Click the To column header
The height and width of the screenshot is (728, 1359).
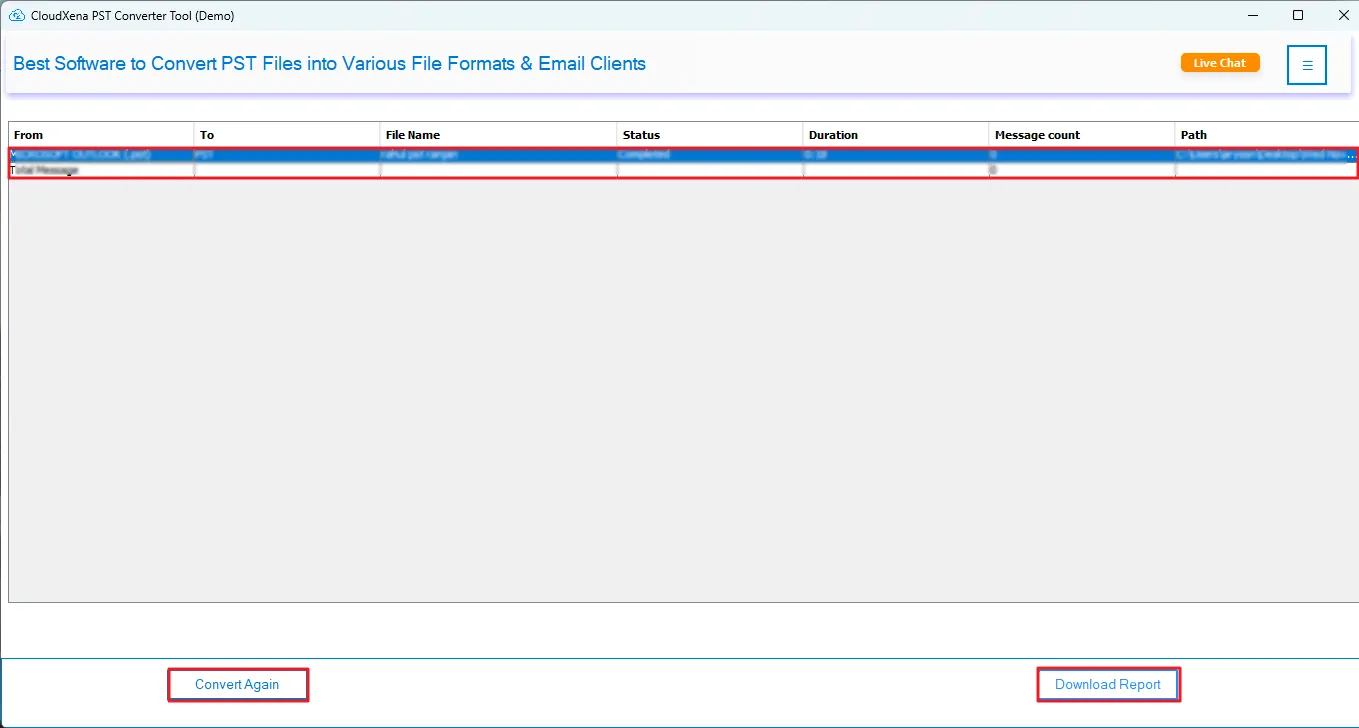tap(286, 135)
